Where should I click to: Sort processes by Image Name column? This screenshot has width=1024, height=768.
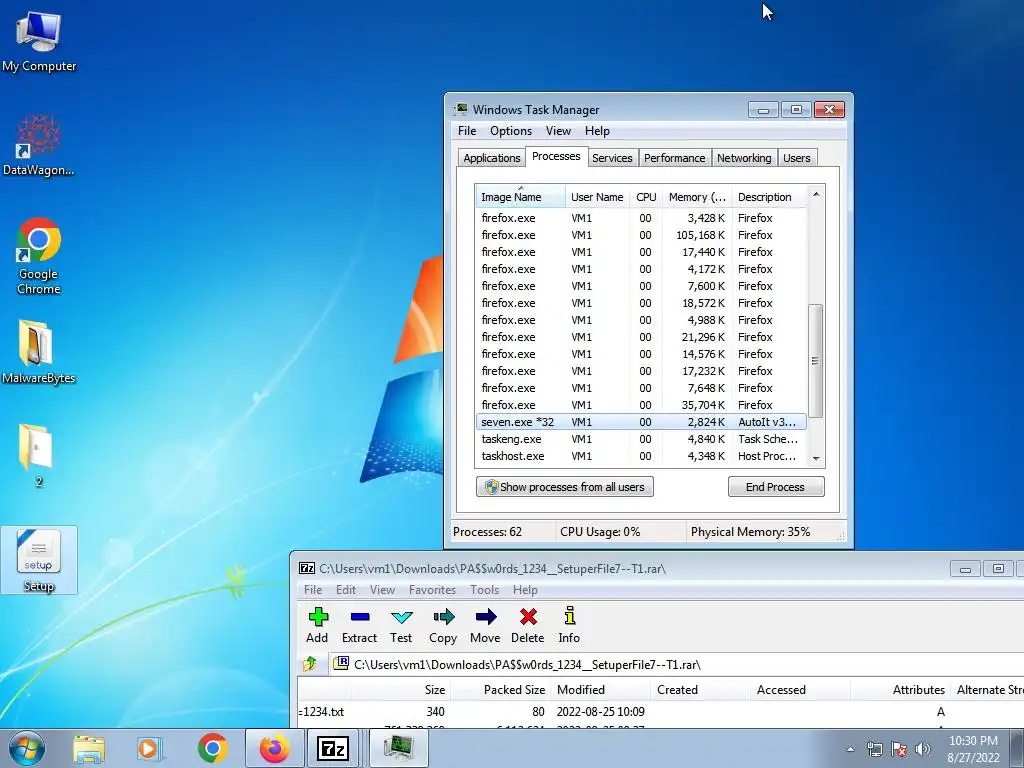pyautogui.click(x=520, y=197)
